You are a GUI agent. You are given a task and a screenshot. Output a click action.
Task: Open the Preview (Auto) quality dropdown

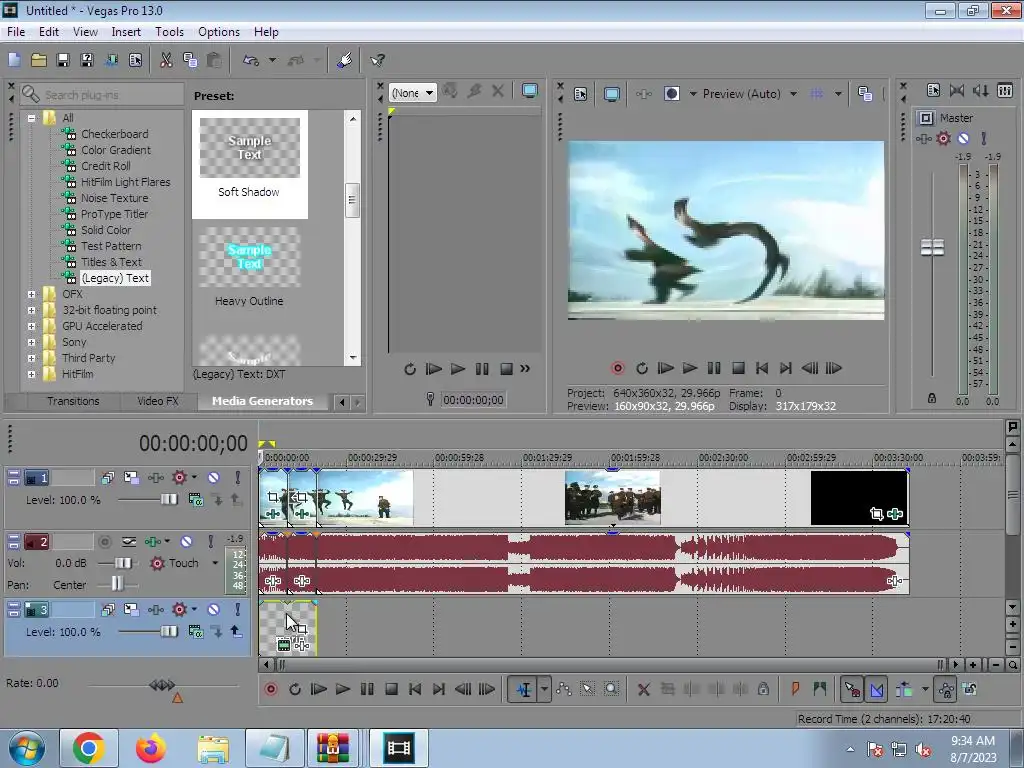pos(793,94)
